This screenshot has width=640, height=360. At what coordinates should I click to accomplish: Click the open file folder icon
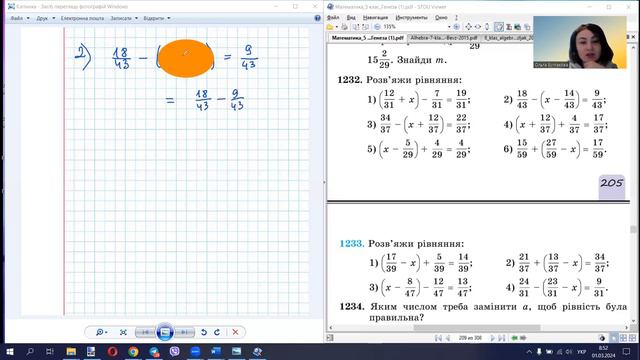coord(330,27)
